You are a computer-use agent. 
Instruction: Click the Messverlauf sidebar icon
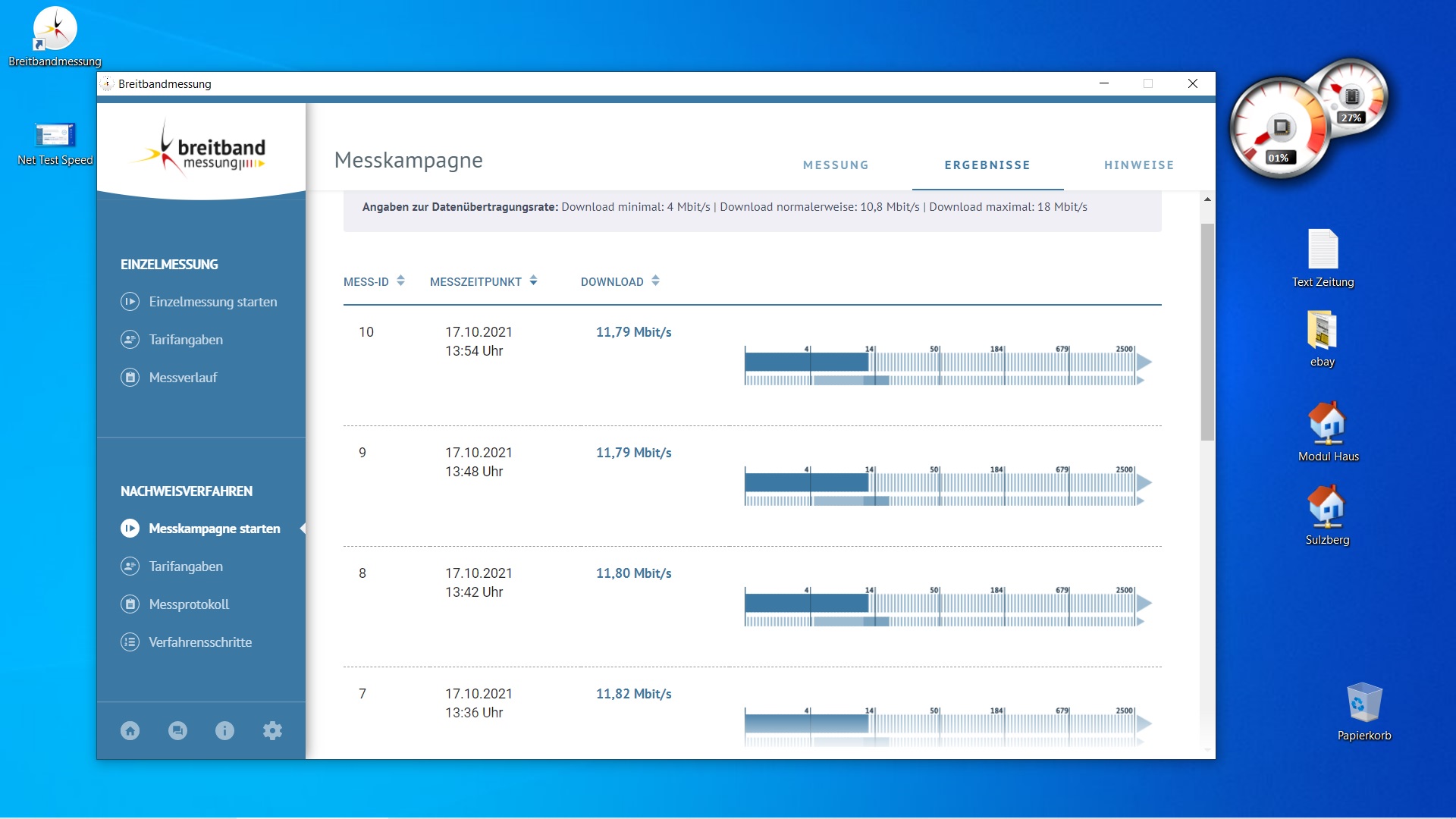coord(130,378)
